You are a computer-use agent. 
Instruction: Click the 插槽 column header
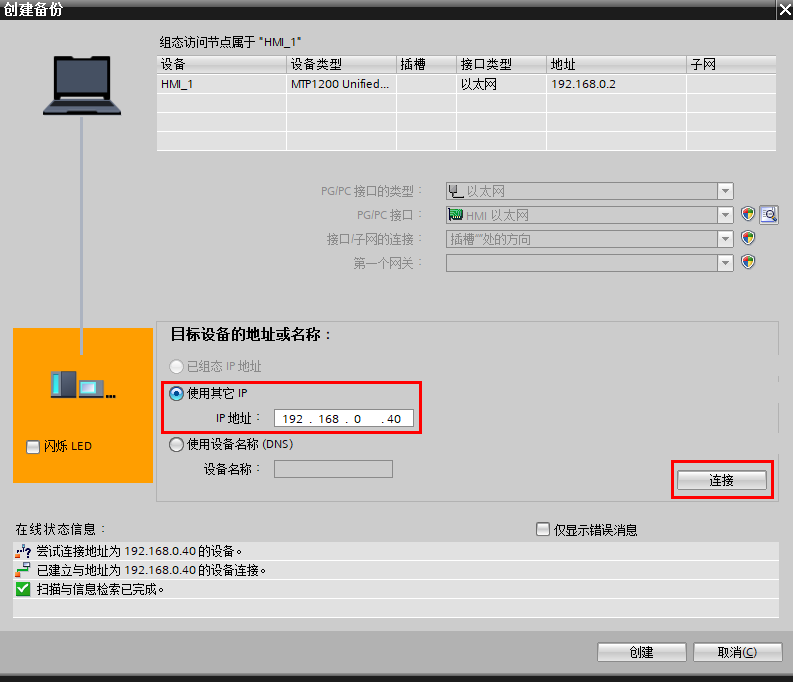426,64
